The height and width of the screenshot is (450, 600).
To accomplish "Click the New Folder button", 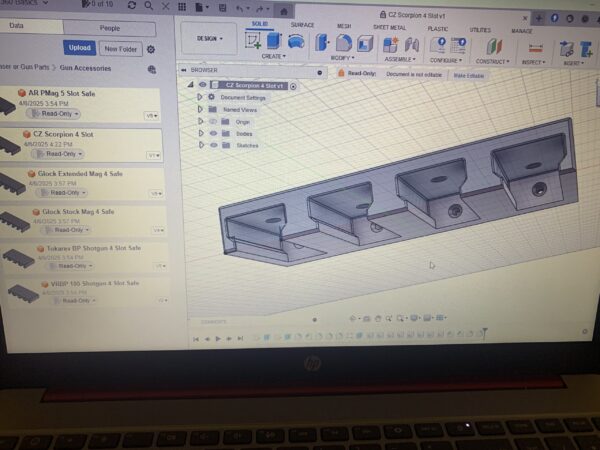I will [x=121, y=48].
